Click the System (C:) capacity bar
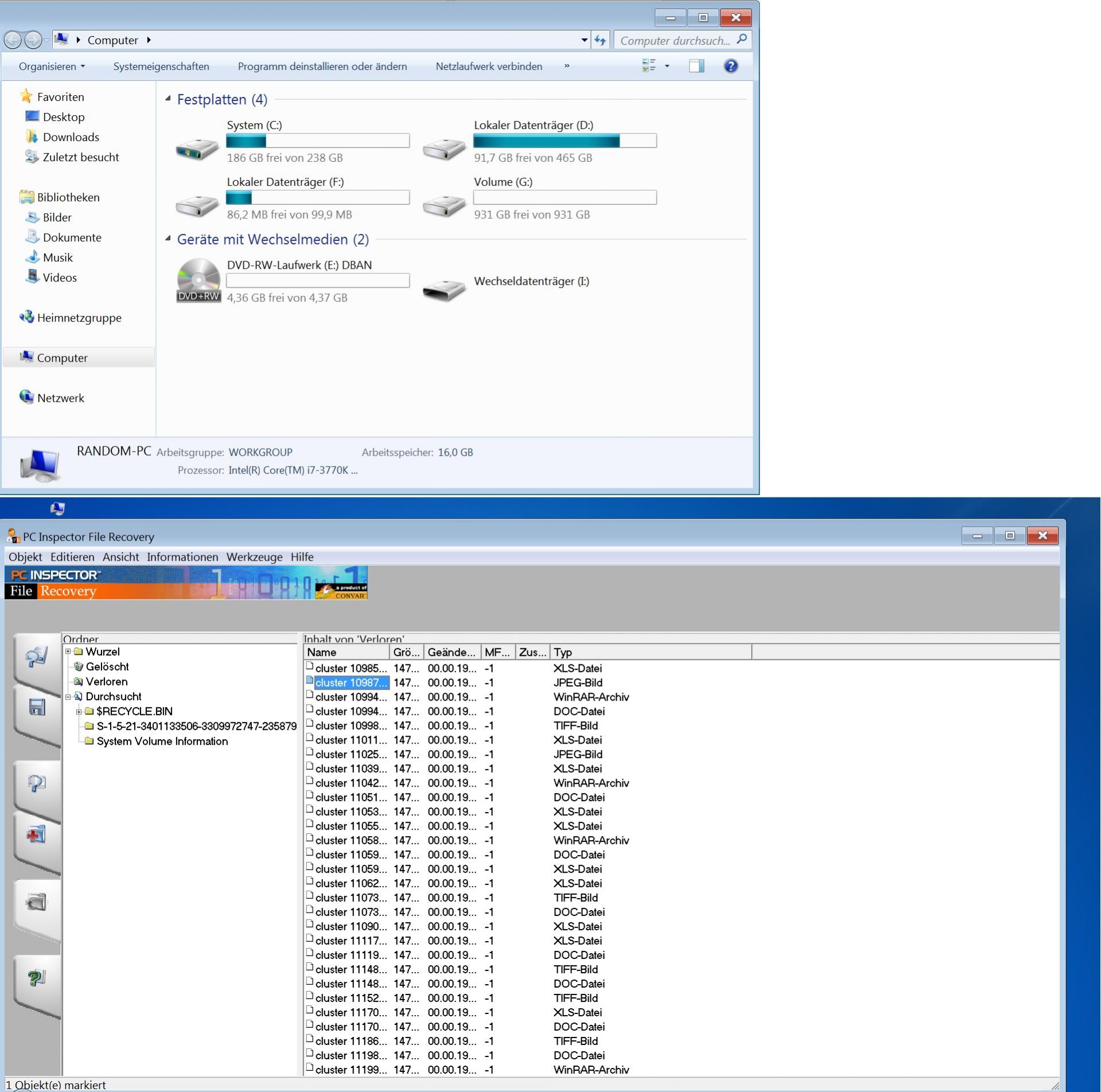Viewport: 1101px width, 1092px height. pyautogui.click(x=318, y=141)
